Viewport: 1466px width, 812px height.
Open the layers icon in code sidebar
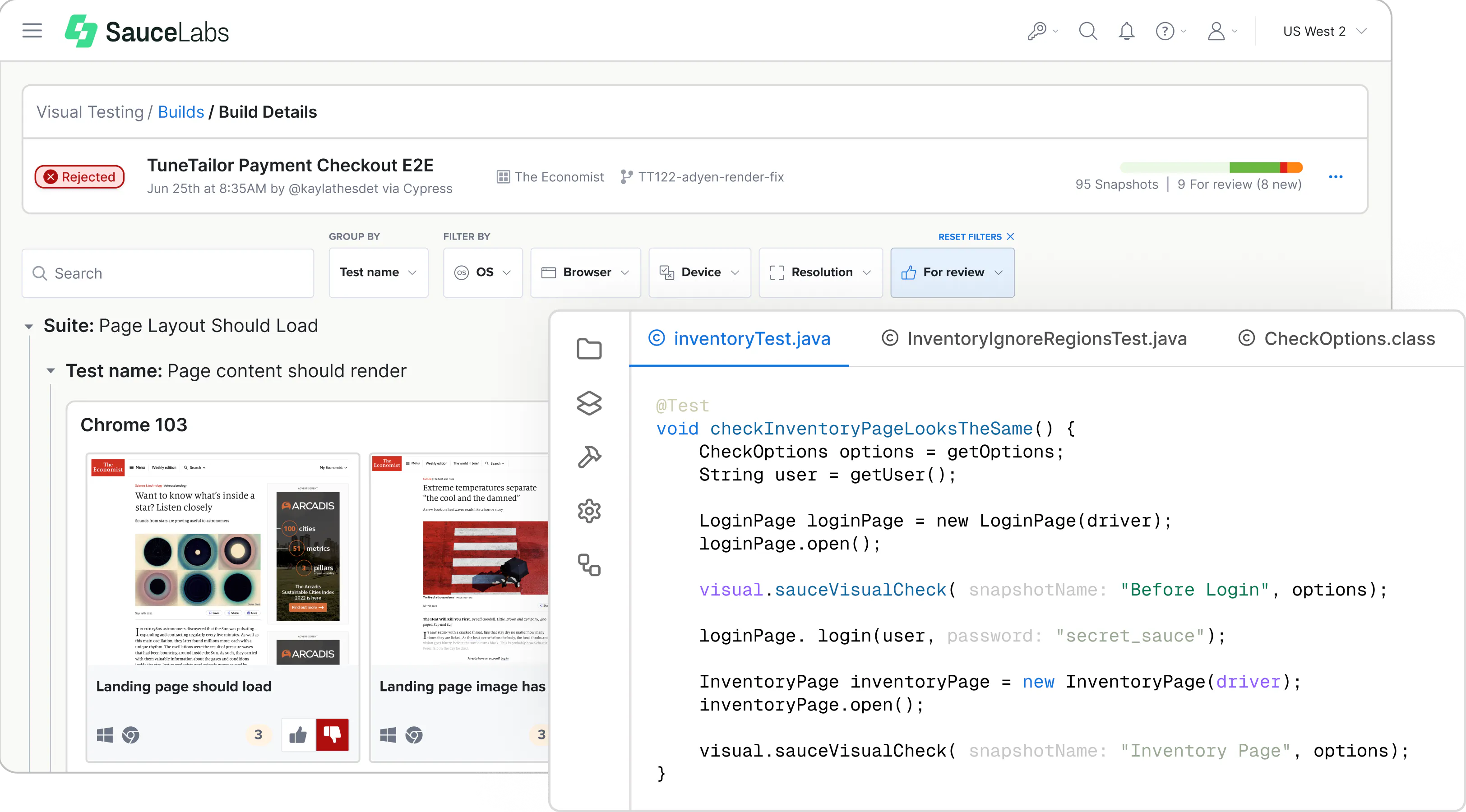(589, 403)
